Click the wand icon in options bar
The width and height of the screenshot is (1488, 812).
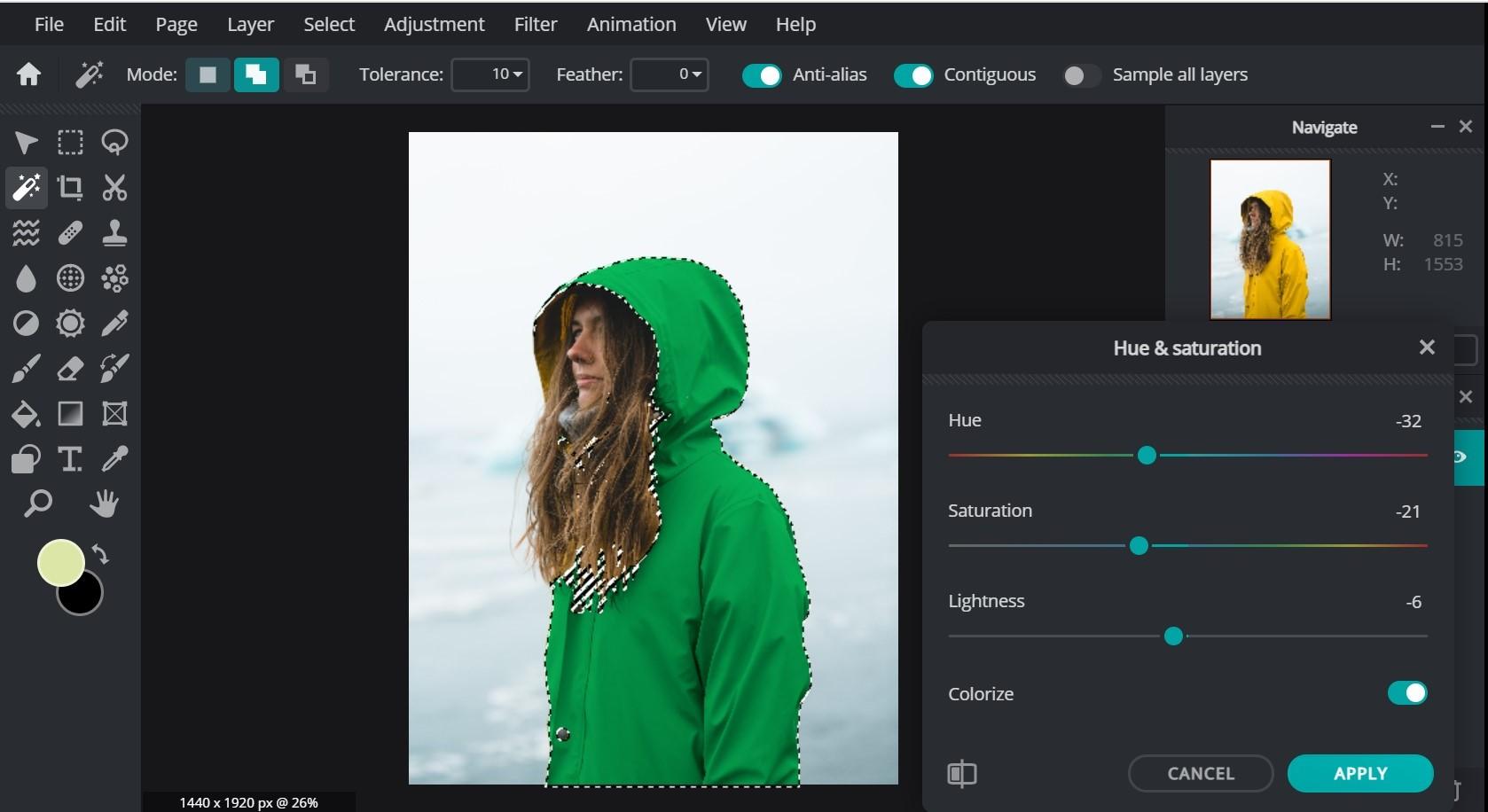coord(89,74)
